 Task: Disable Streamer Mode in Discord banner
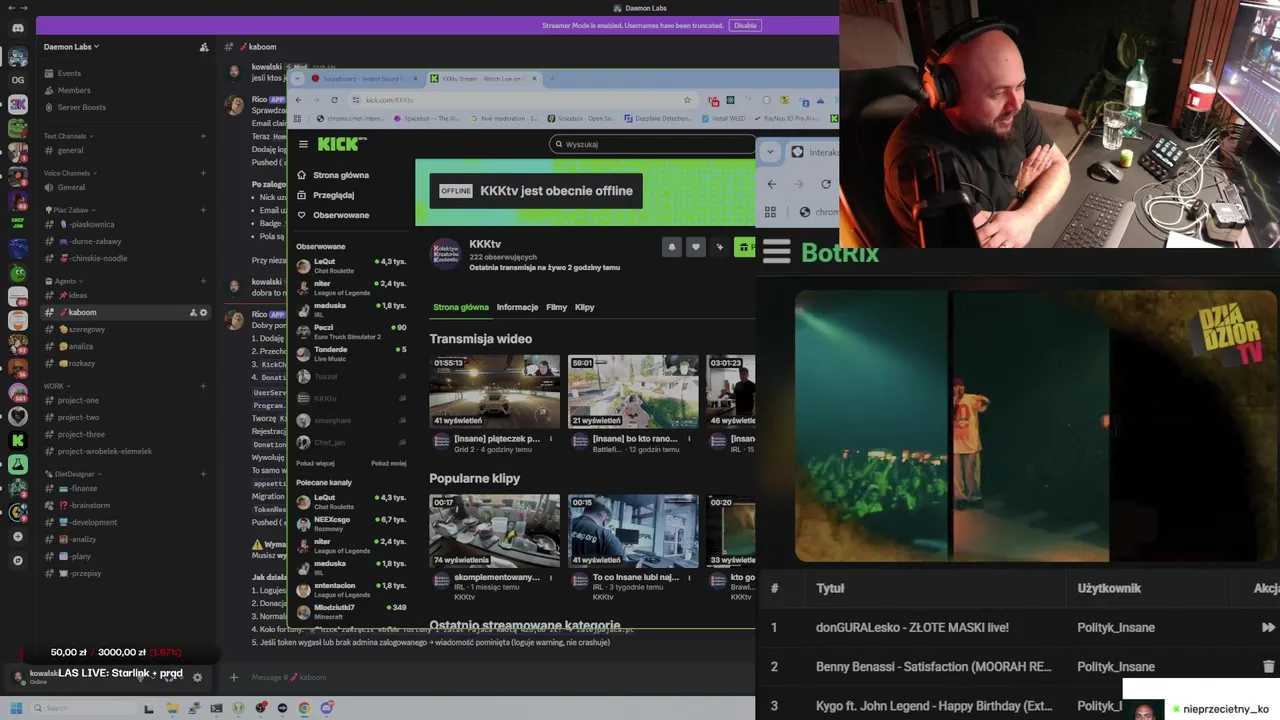click(745, 25)
